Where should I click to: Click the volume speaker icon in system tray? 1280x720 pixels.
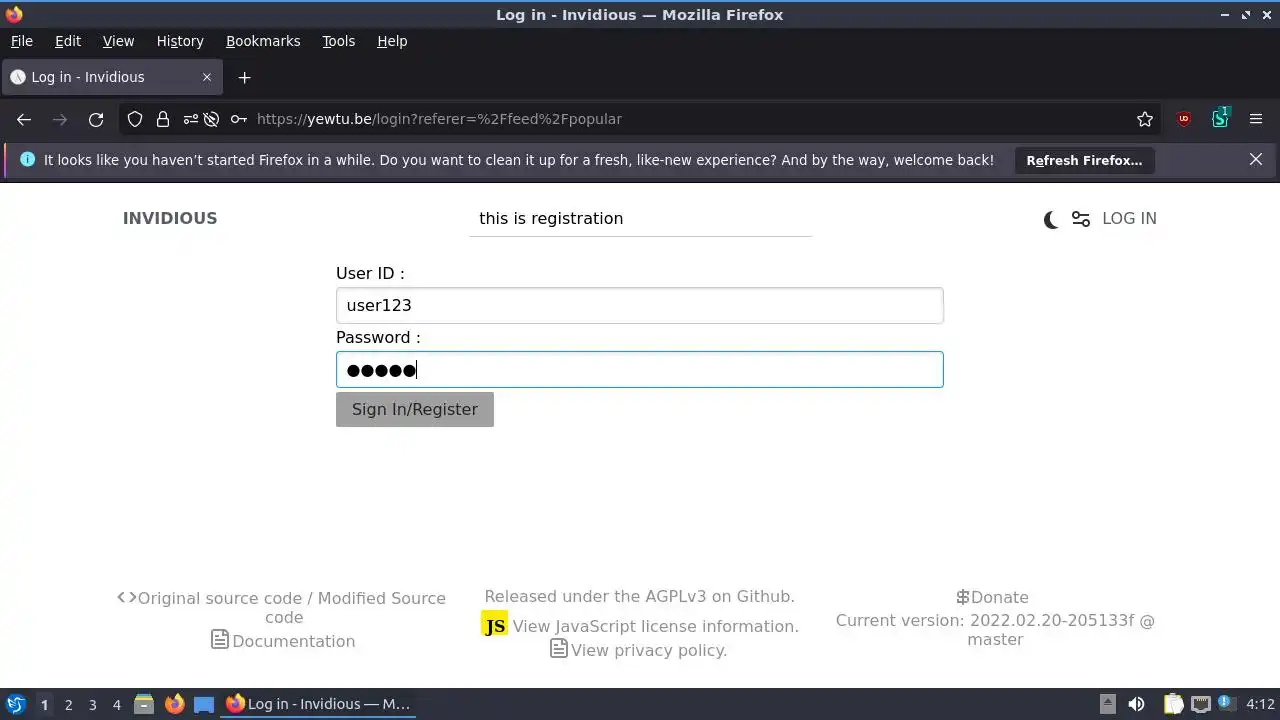(x=1136, y=704)
